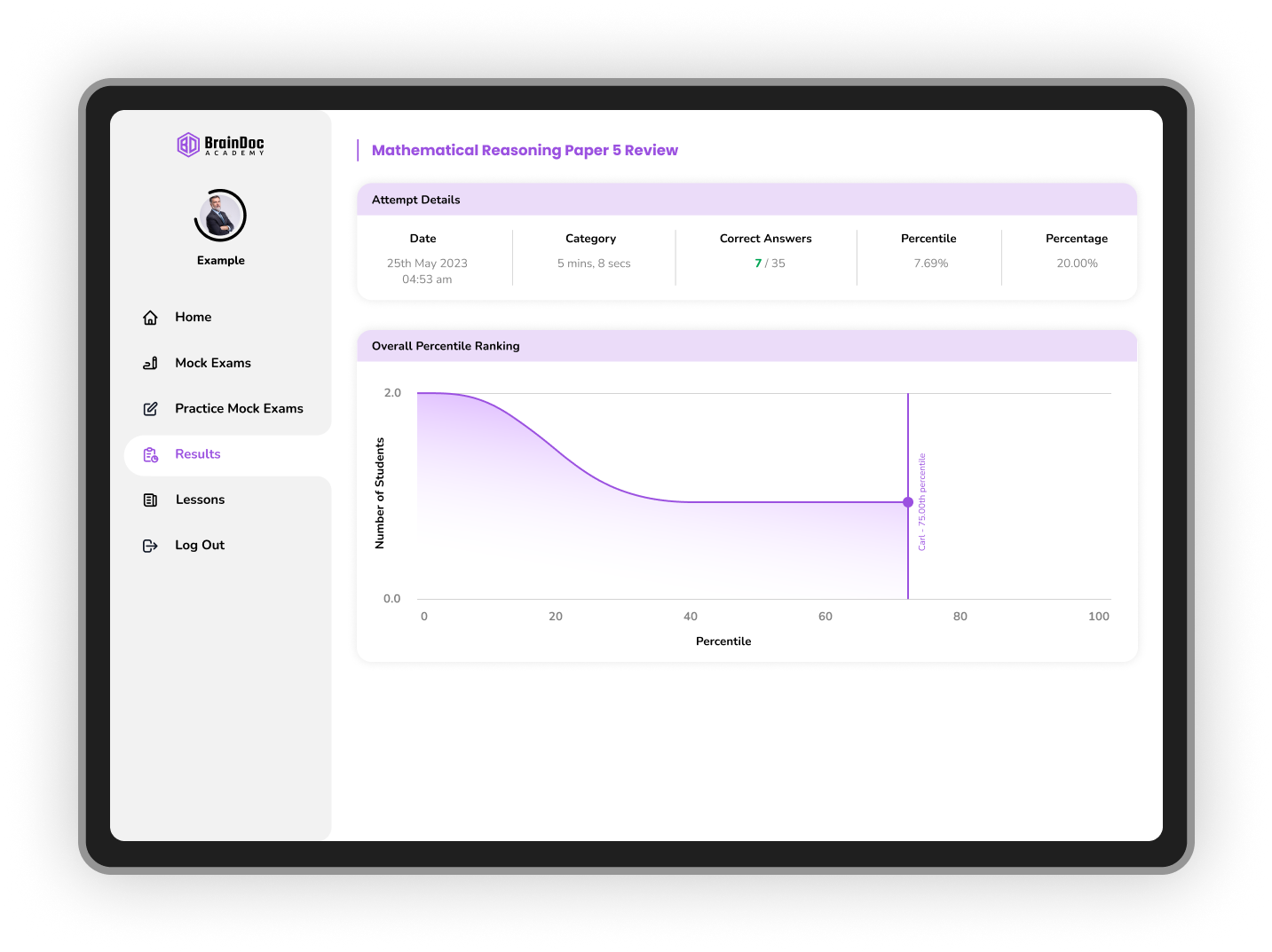Viewport: 1272px width, 952px height.
Task: Select the Home icon in the sidebar
Action: click(x=150, y=317)
